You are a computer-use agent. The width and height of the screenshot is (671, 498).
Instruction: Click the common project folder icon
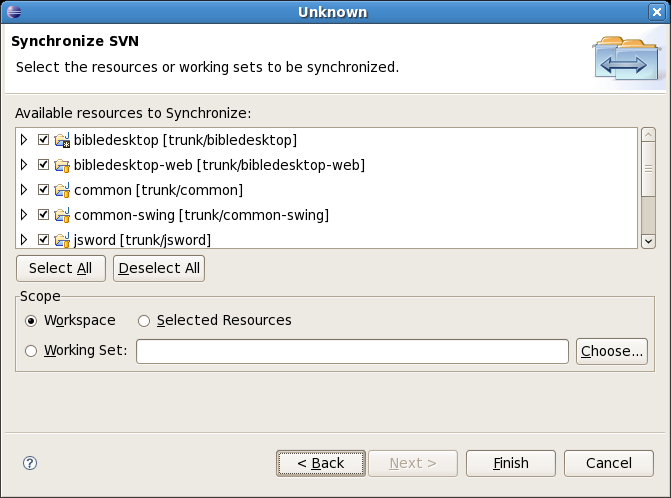[62, 190]
